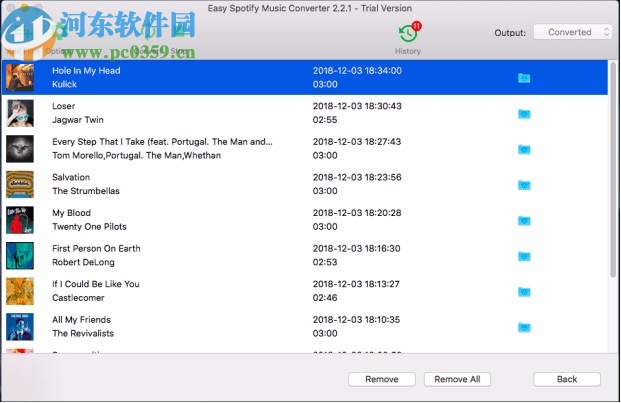
Task: Open the History panel icon
Action: (408, 34)
